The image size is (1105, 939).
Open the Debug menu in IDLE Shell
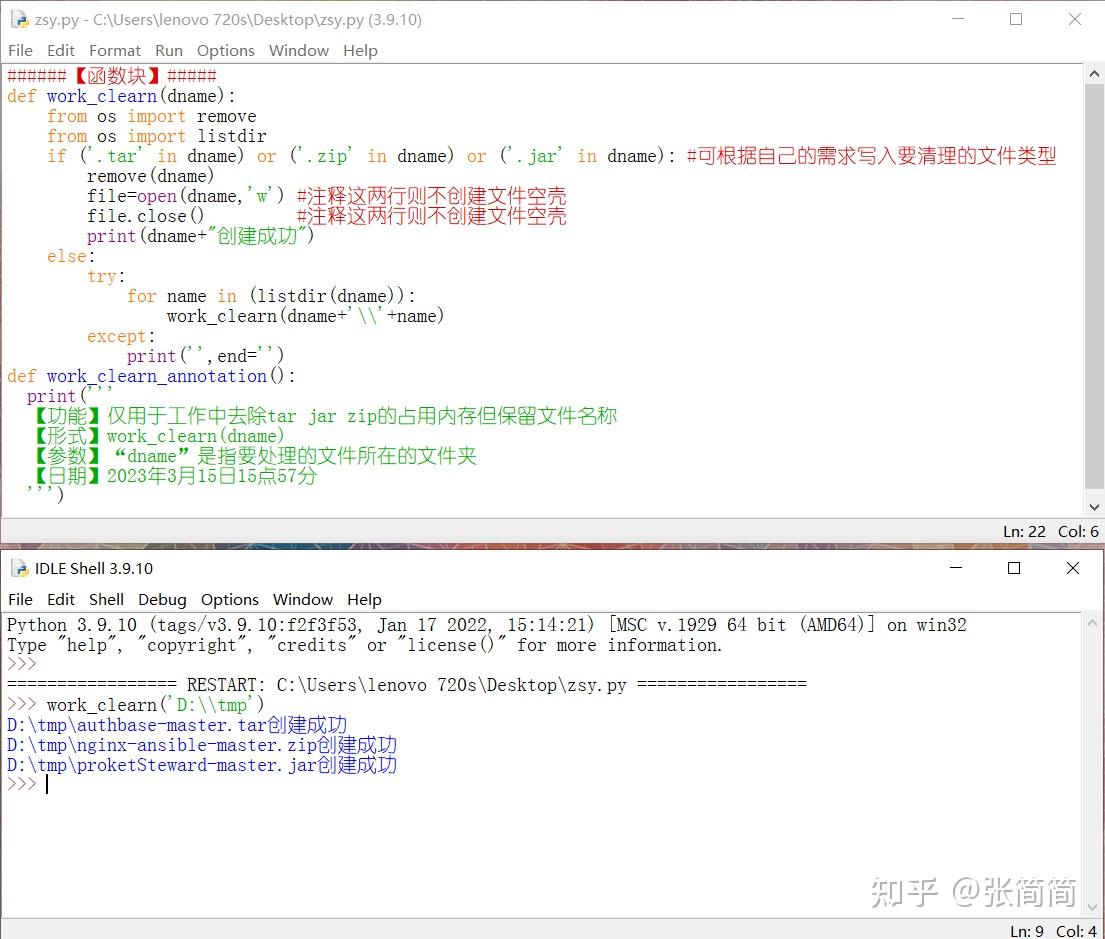tap(161, 599)
